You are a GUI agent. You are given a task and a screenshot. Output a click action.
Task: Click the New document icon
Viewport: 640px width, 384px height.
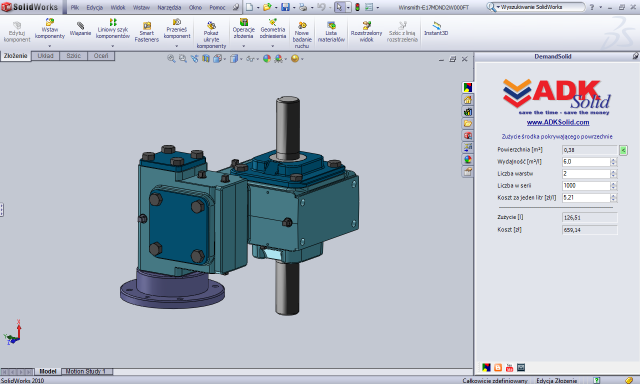tap(249, 7)
